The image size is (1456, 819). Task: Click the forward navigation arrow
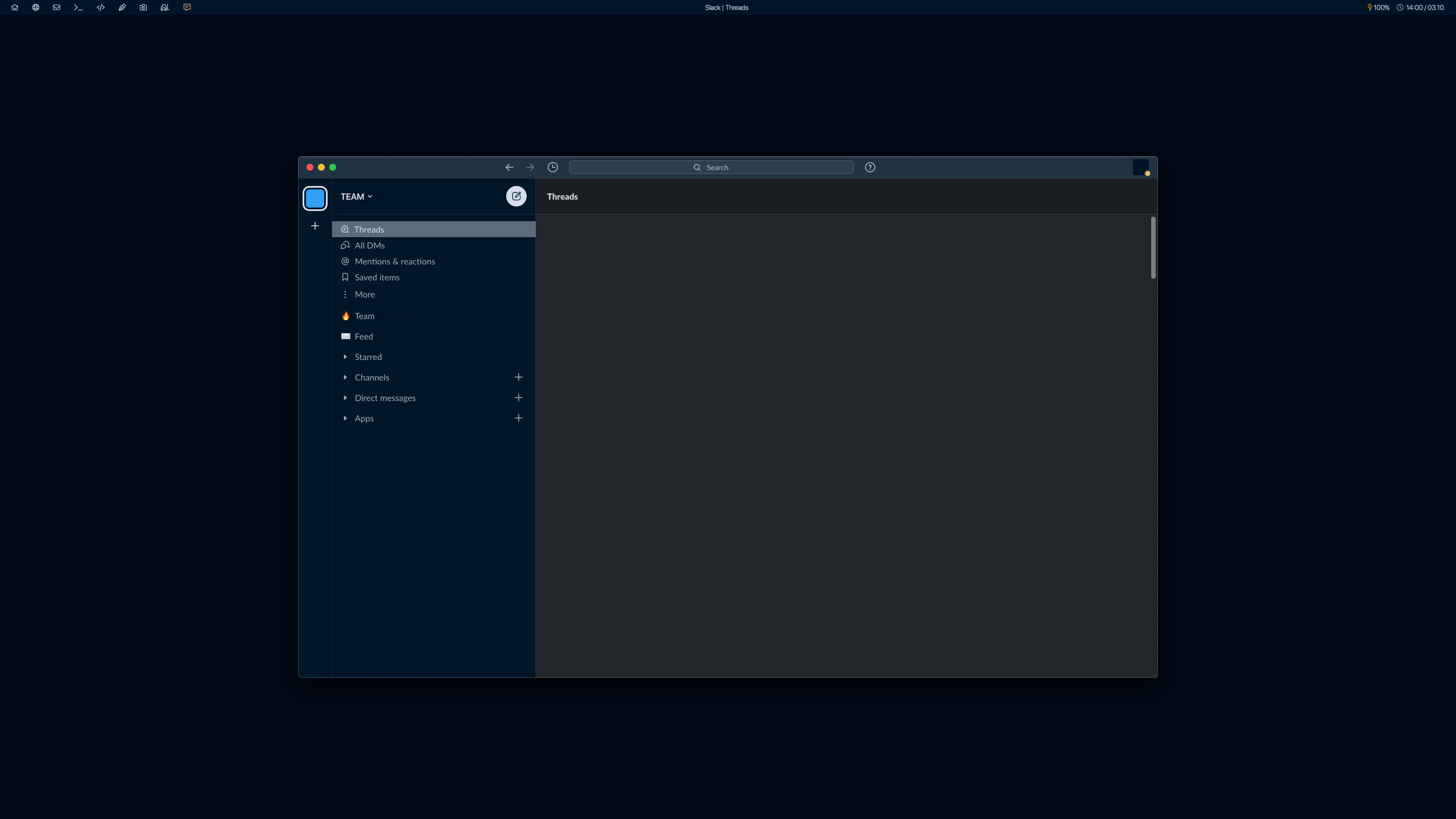530,167
